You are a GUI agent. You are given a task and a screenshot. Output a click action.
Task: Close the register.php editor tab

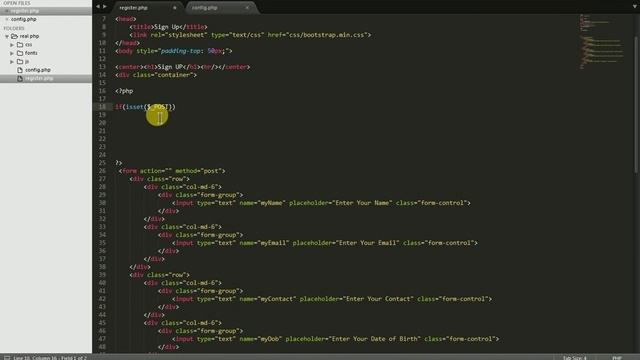click(x=175, y=8)
